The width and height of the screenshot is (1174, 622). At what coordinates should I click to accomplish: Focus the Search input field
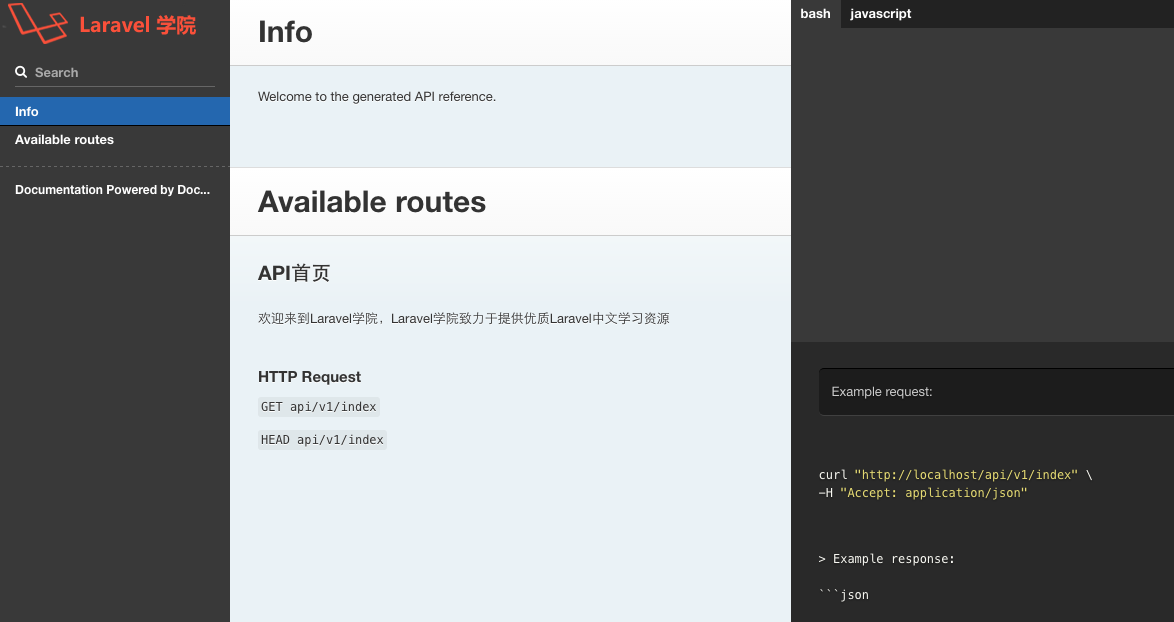tap(115, 73)
